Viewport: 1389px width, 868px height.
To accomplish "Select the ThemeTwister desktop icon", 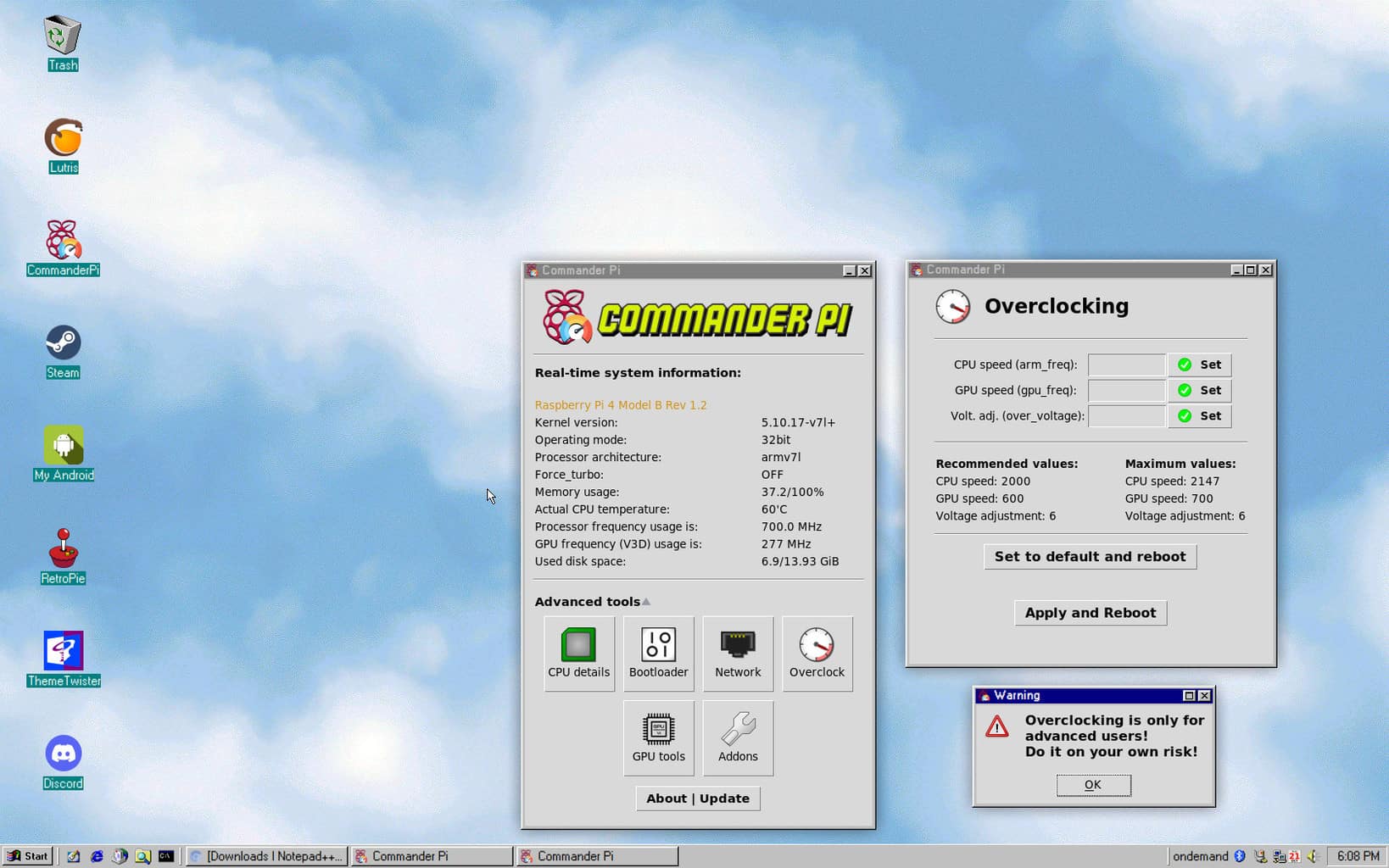I will tap(63, 659).
